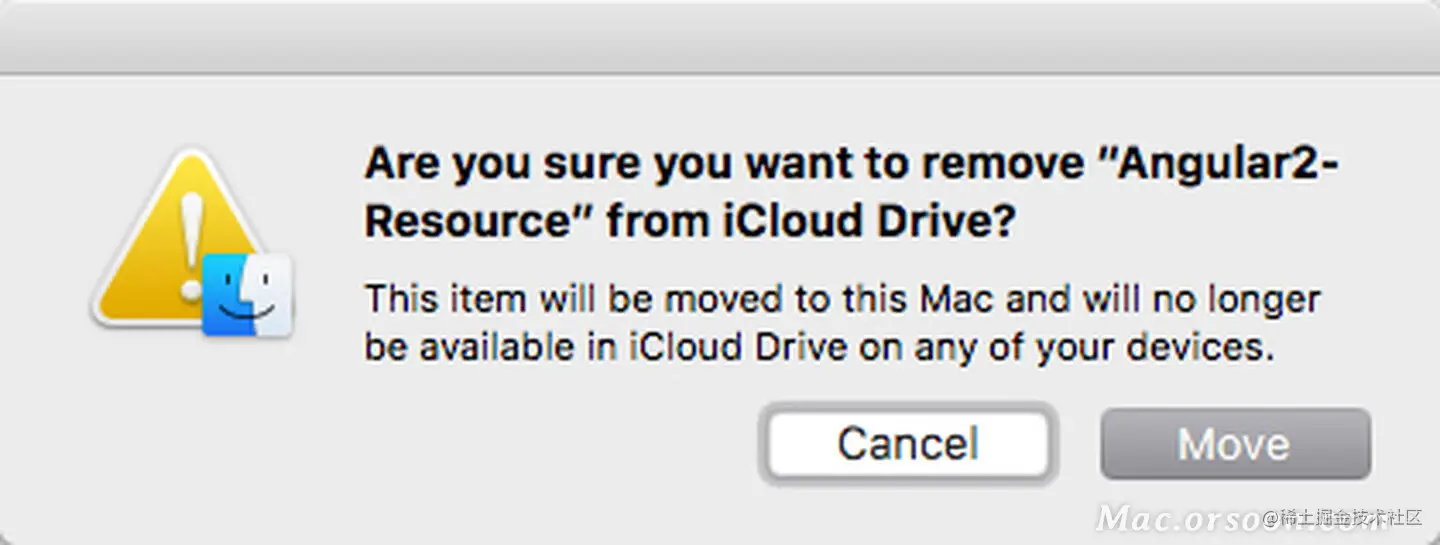Click the "be available in iCloud Drive" line
Viewport: 1440px width, 545px height.
coord(605,347)
